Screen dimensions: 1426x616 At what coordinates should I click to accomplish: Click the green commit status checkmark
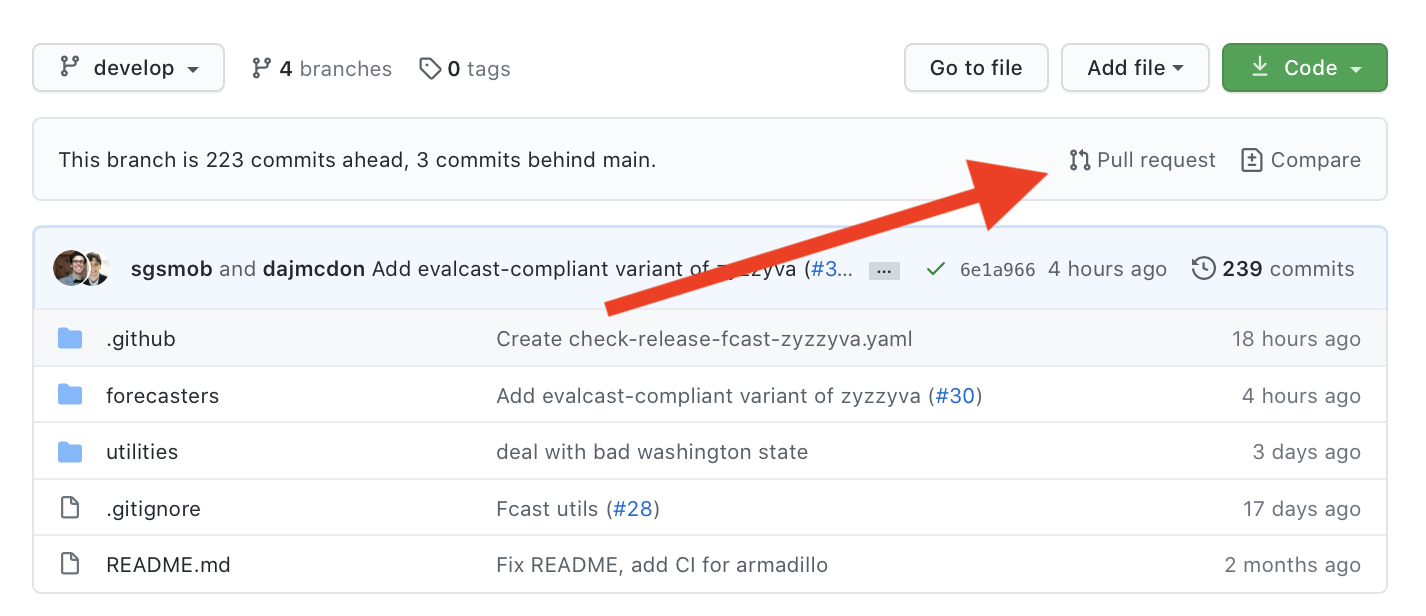pyautogui.click(x=935, y=269)
